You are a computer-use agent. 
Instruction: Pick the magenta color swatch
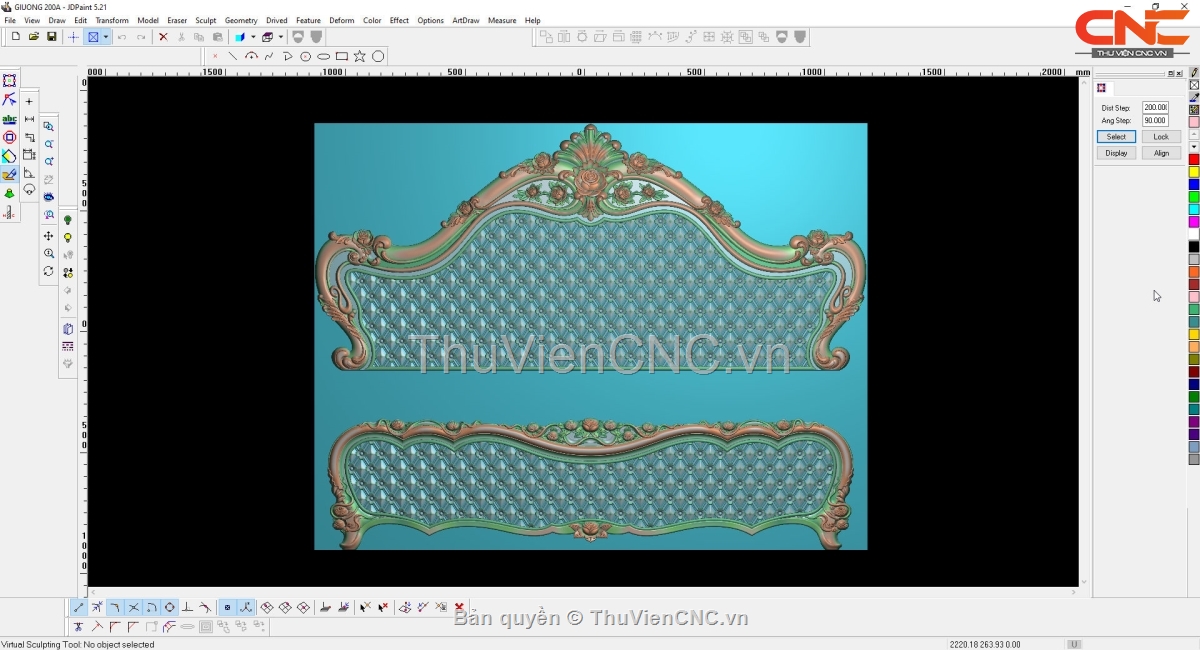coord(1194,222)
